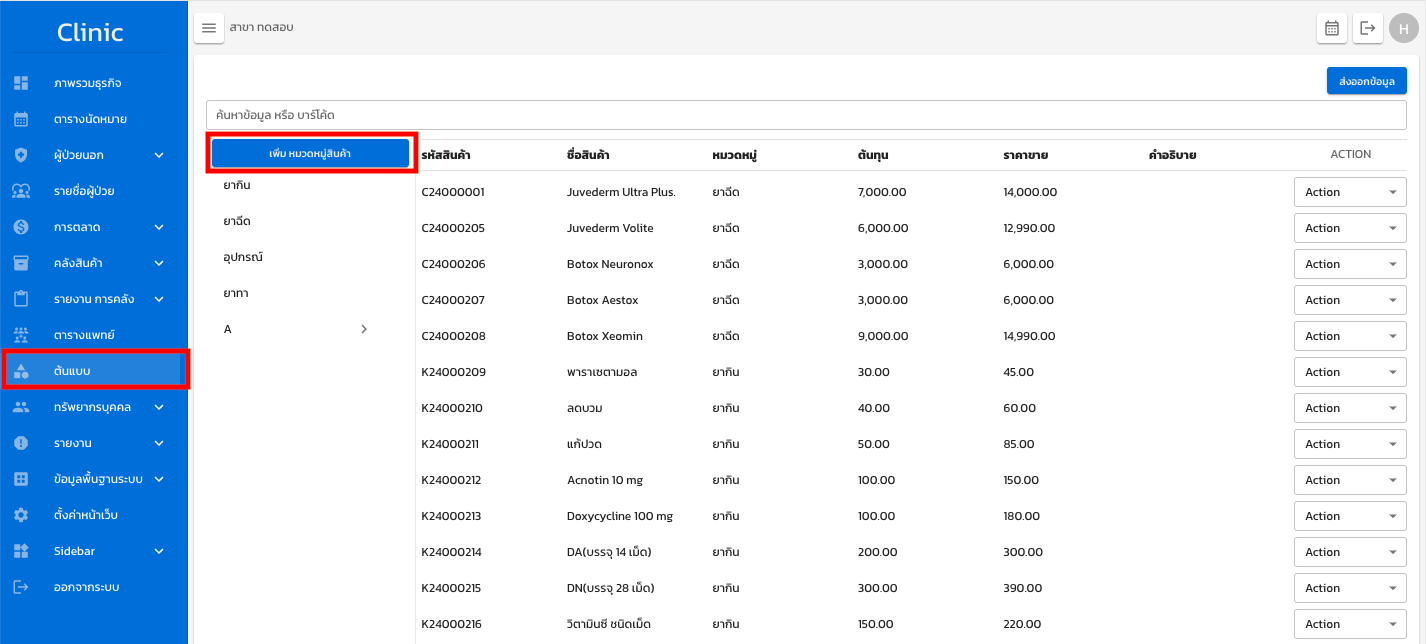Click ส่งออกข้อมูล export button
This screenshot has height=644, width=1426.
(1367, 81)
